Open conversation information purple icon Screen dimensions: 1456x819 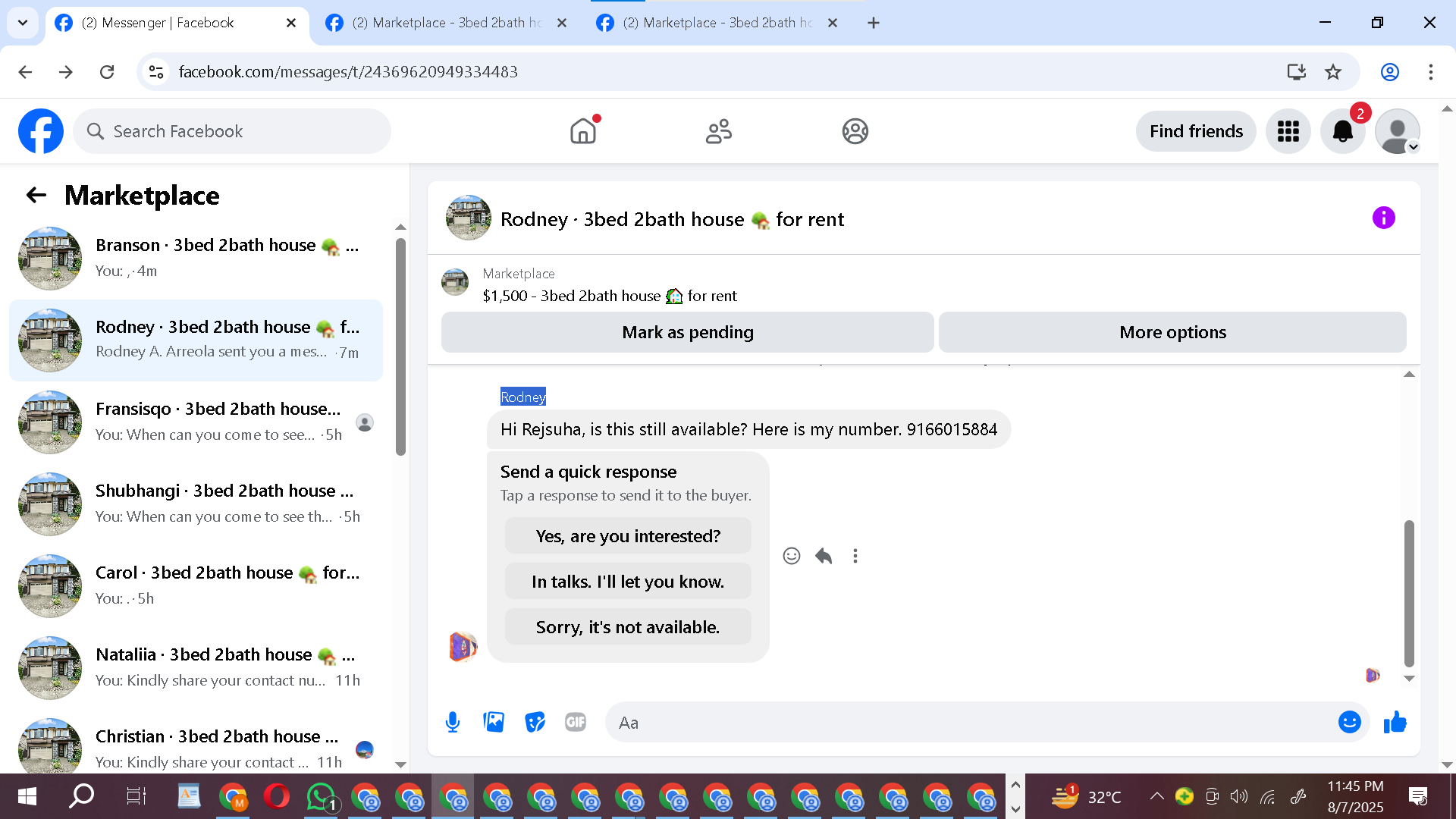pyautogui.click(x=1383, y=218)
